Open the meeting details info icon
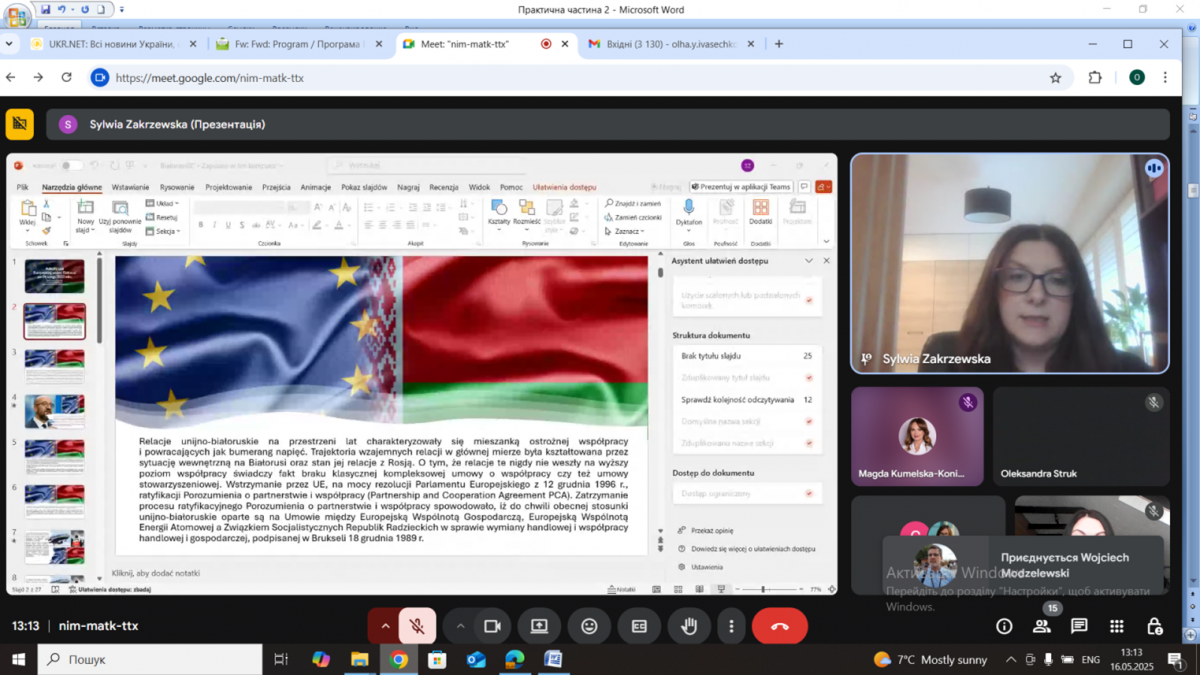 1004,626
